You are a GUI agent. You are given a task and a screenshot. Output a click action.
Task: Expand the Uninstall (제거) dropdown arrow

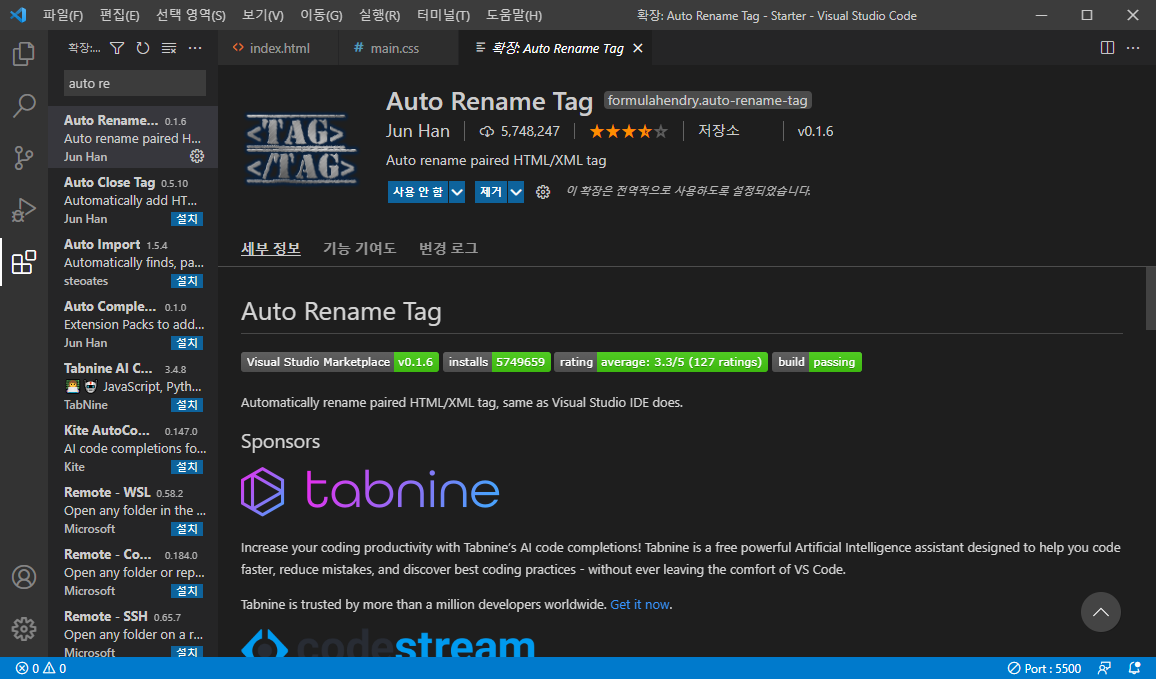516,192
